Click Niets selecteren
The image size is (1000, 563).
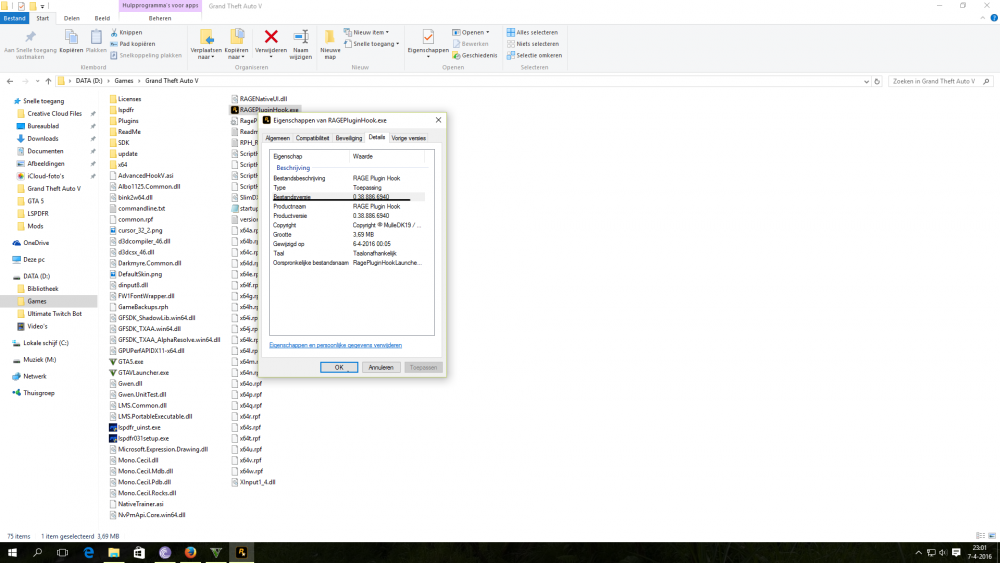(533, 44)
